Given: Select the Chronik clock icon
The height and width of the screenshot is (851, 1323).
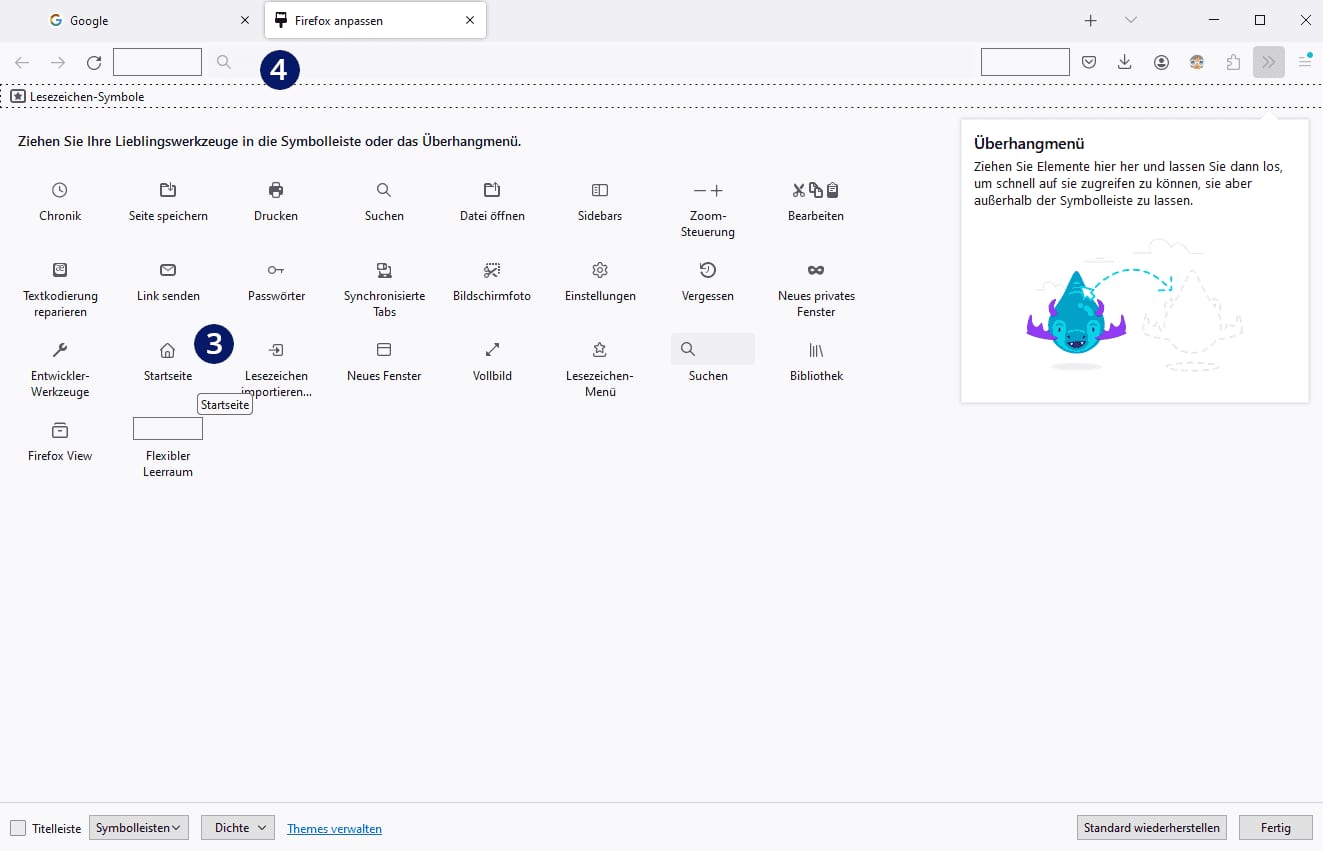Looking at the screenshot, I should point(60,190).
